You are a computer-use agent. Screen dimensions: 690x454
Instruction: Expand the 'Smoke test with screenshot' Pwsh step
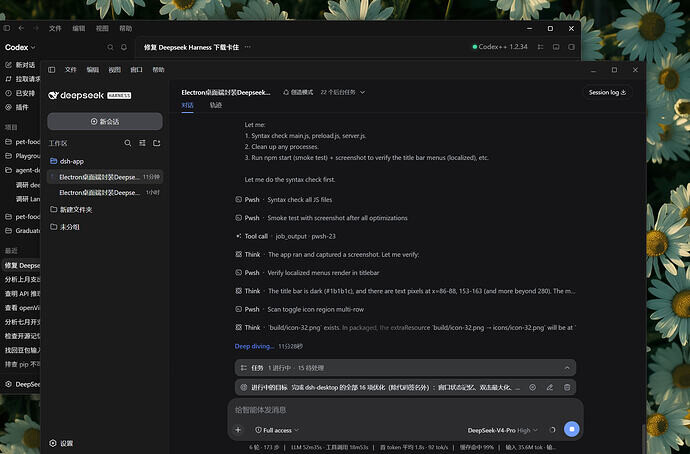(321, 218)
